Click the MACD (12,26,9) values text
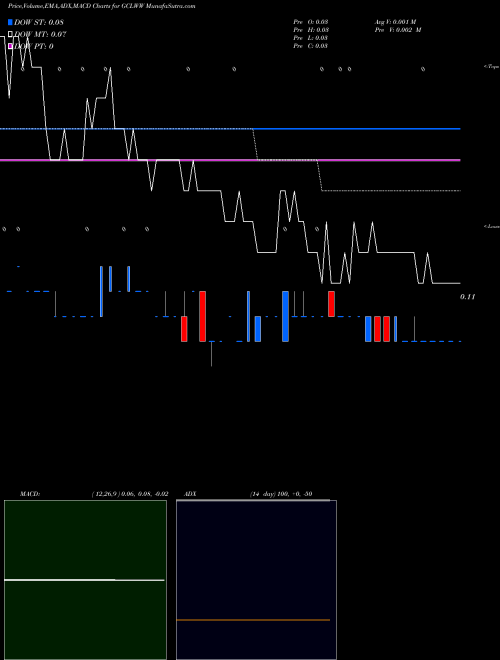Screen dimensions: 500x660 [130, 494]
